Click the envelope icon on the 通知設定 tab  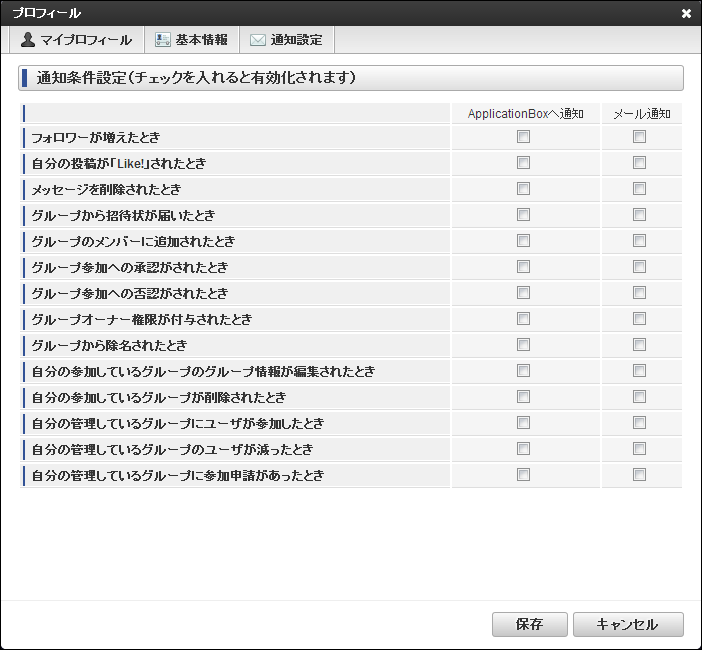point(258,40)
